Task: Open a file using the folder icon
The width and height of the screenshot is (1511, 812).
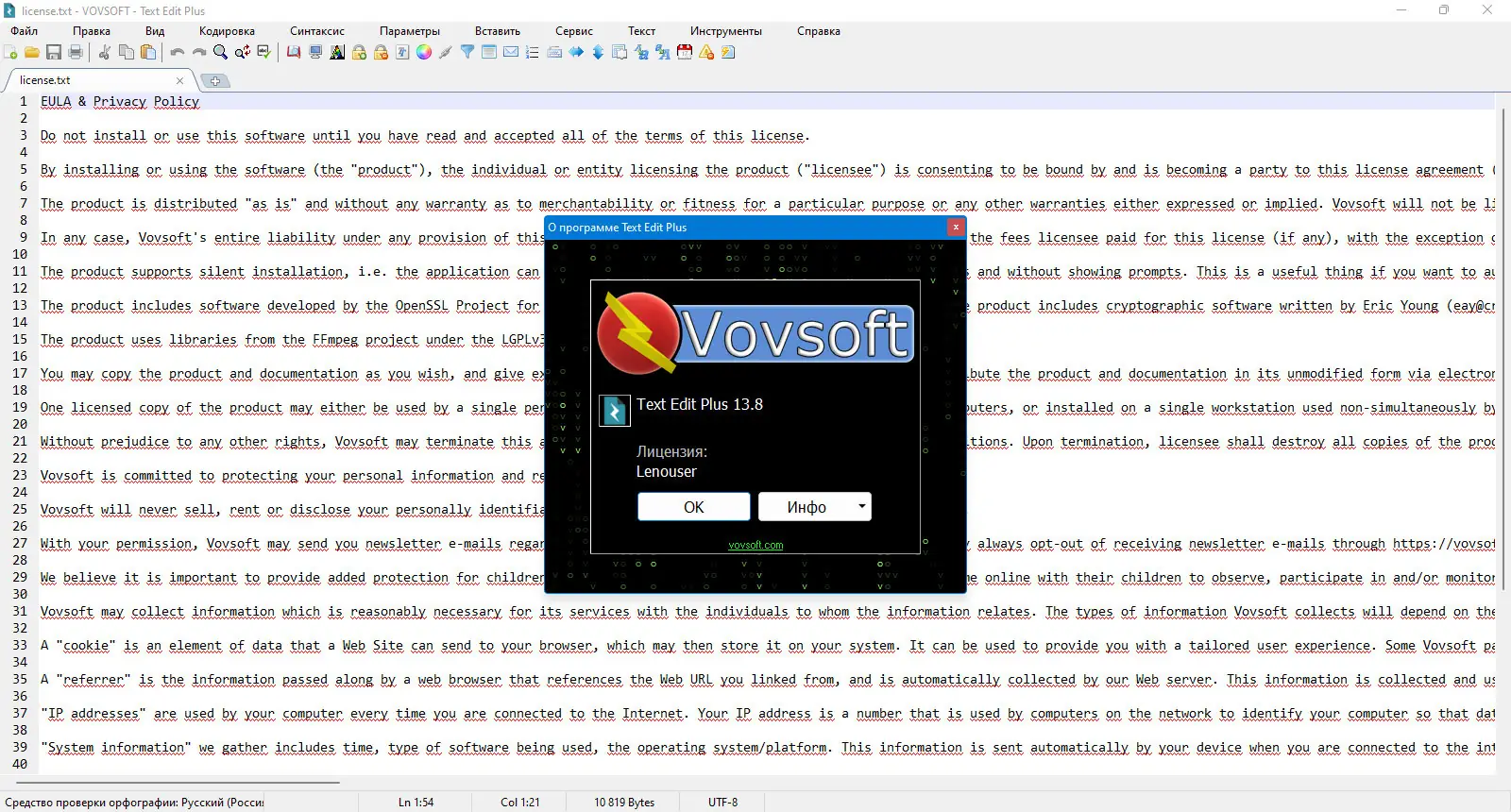Action: click(x=32, y=53)
